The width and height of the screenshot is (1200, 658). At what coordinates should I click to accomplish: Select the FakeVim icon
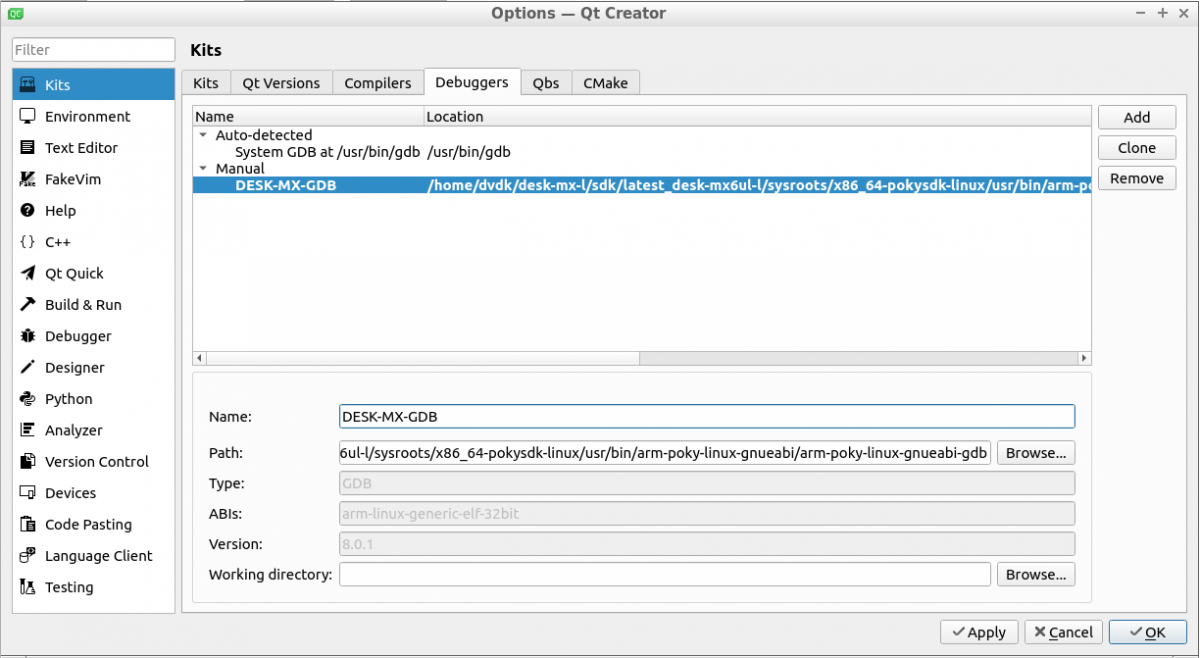(x=28, y=180)
